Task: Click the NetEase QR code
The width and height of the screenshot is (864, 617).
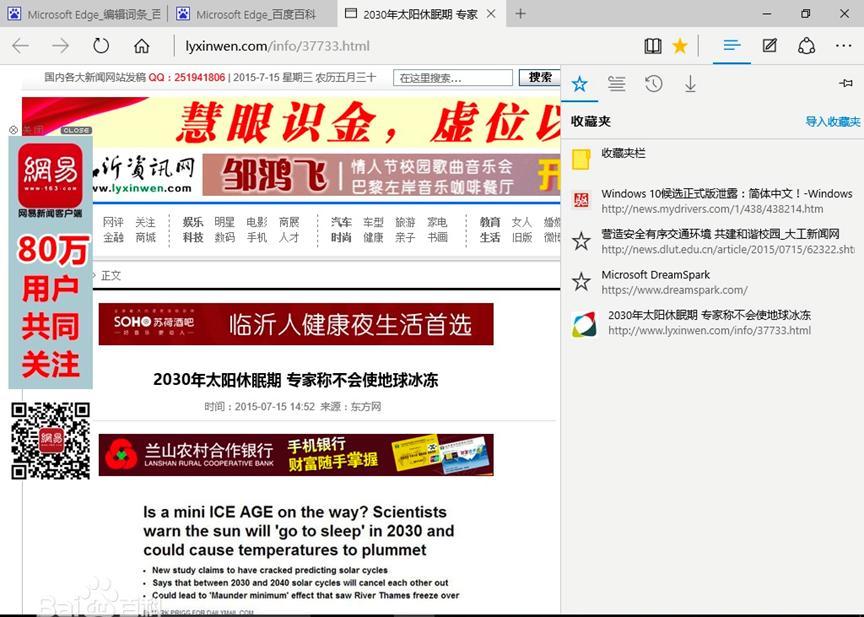Action: [x=50, y=440]
